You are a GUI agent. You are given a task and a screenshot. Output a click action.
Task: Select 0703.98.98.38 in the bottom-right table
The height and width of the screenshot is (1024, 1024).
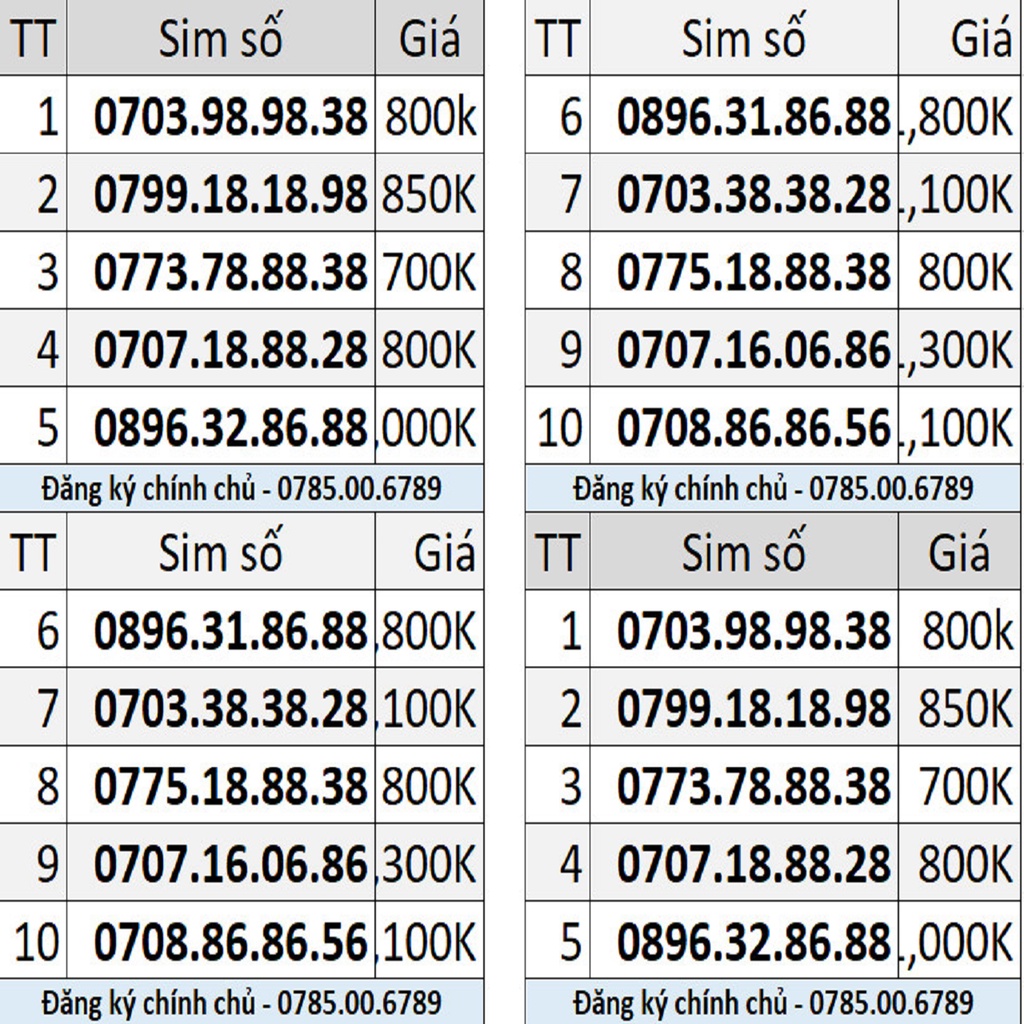coord(754,632)
